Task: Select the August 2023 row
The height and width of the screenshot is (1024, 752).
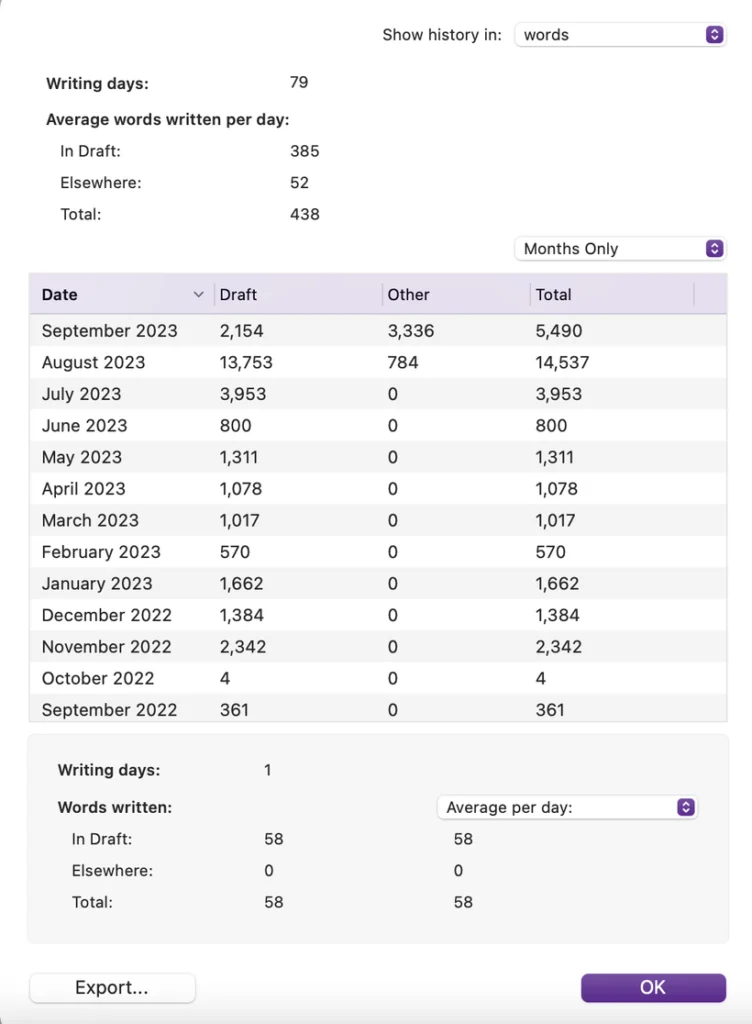Action: [378, 362]
